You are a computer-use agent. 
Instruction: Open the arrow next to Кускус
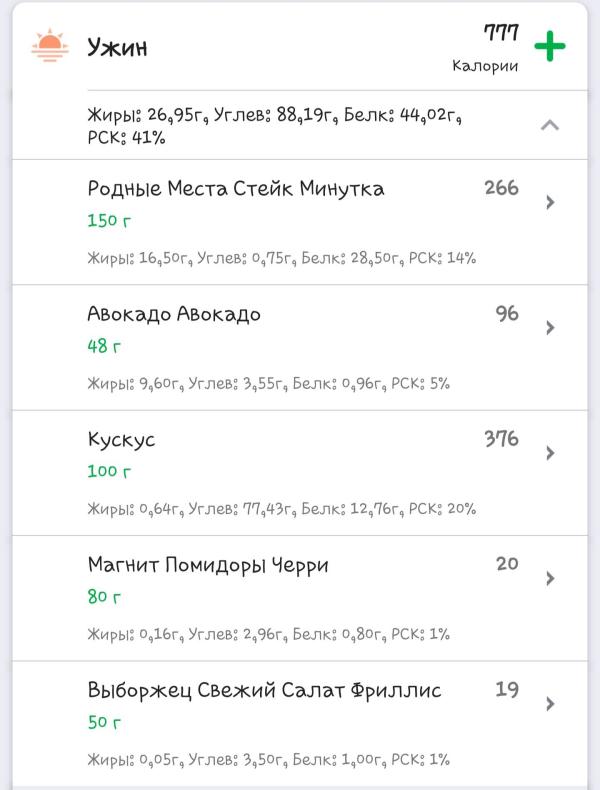point(550,453)
